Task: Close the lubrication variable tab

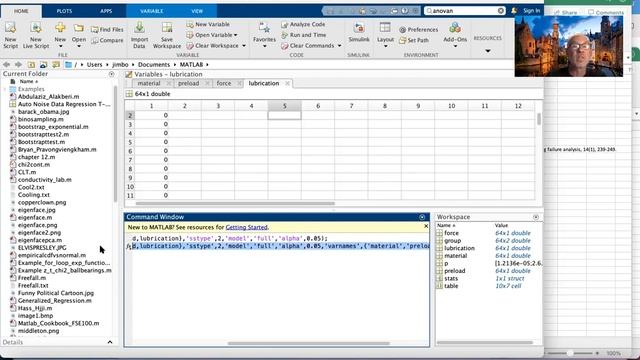Action: (287, 83)
